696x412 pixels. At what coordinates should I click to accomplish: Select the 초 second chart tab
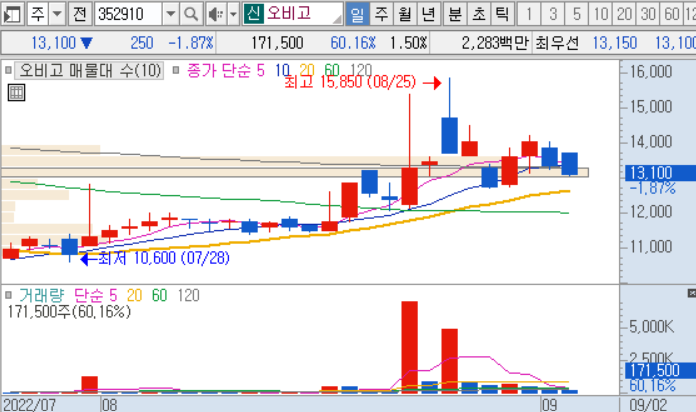tap(479, 14)
